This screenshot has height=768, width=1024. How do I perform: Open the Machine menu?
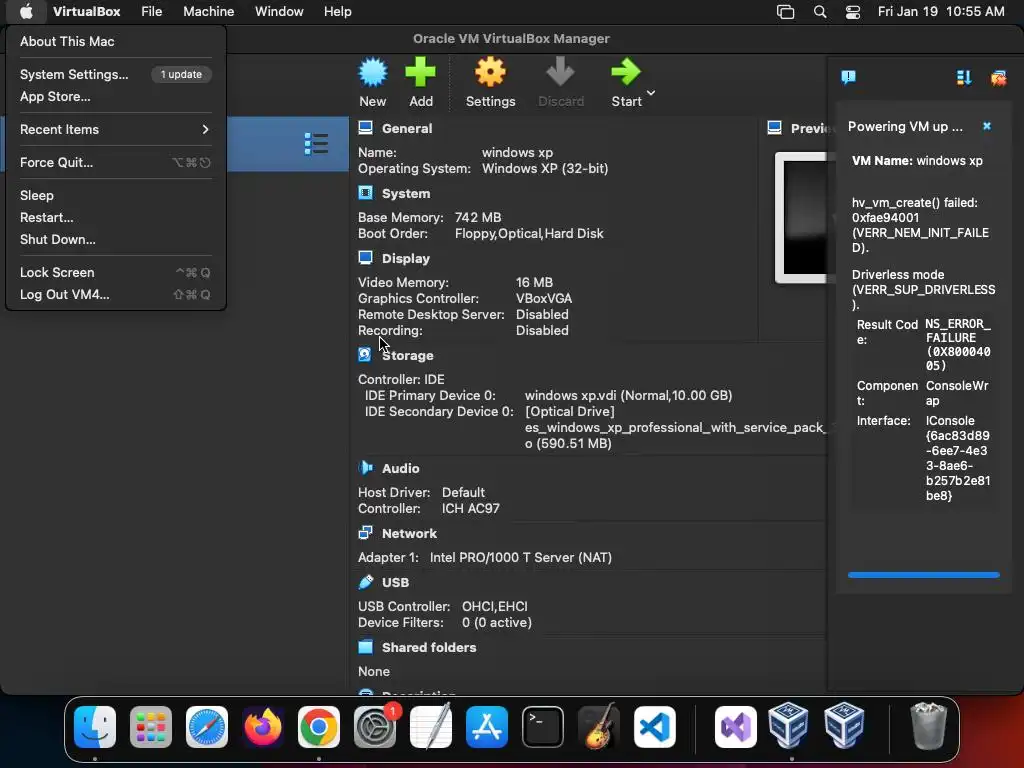tap(208, 11)
